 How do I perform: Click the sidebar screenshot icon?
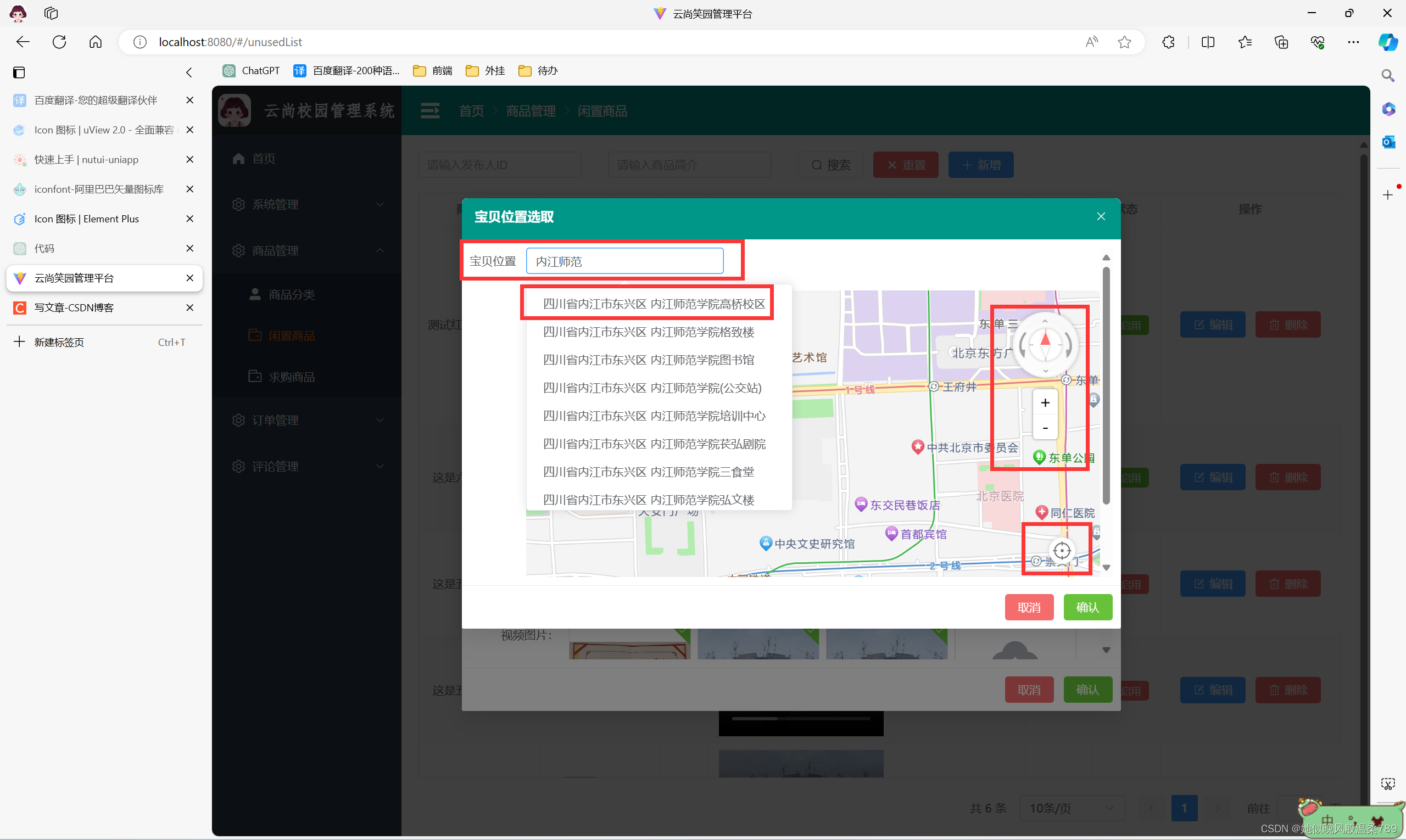click(x=1387, y=783)
